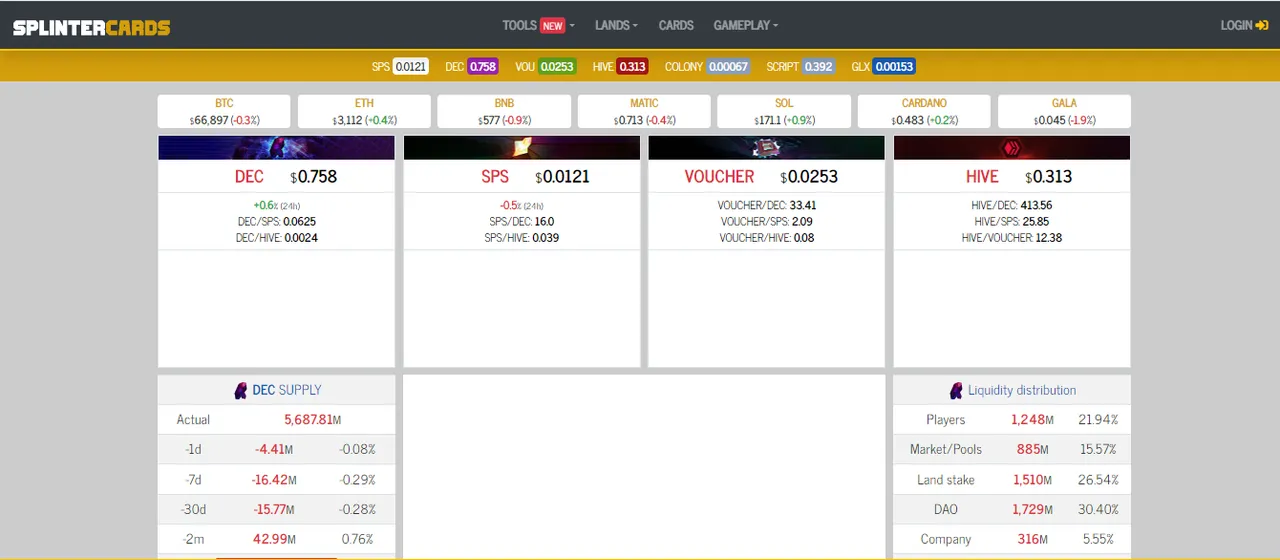
Task: Click the -1d change value -4.41M
Action: coord(274,450)
